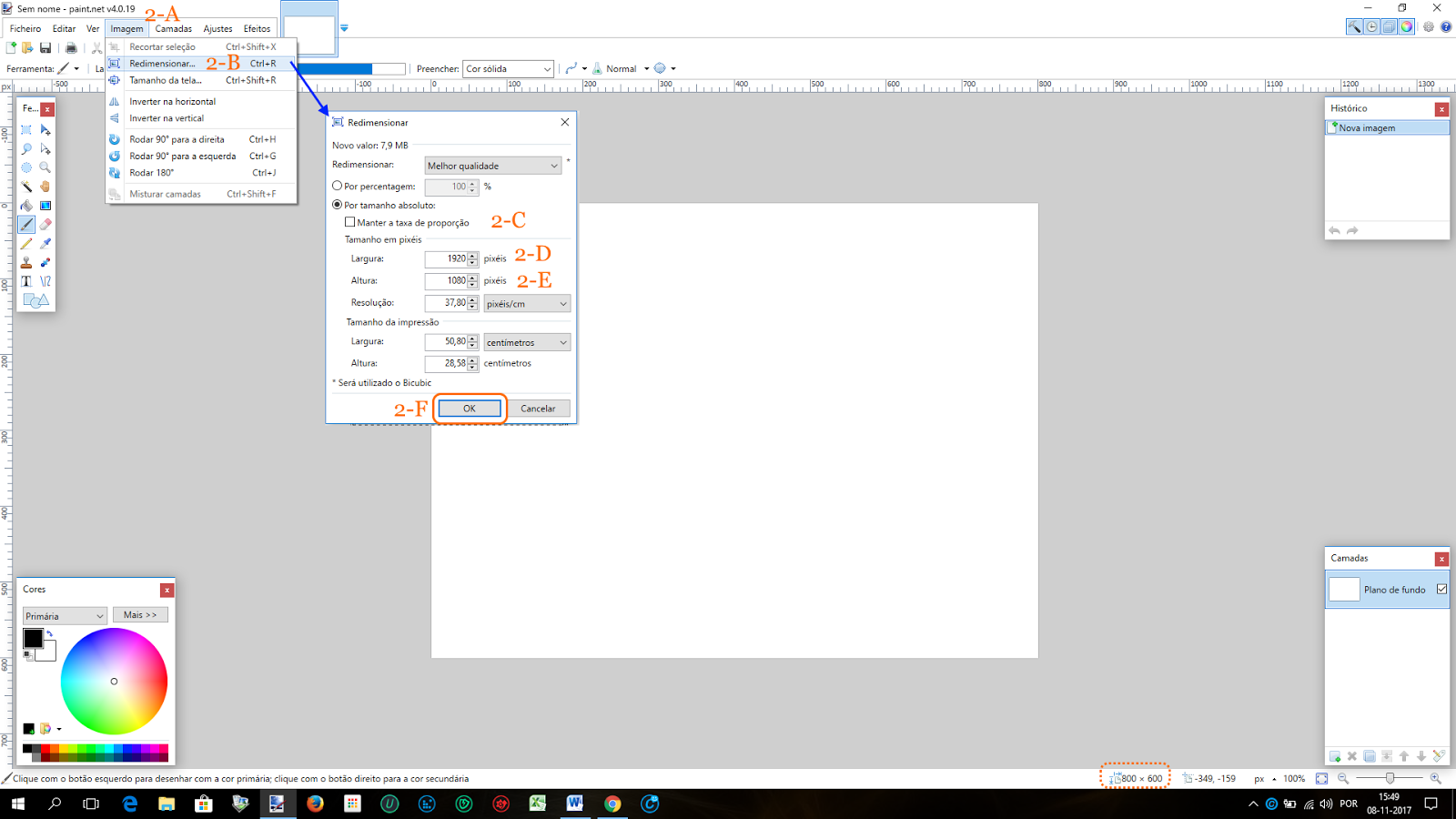Open the Redimensionar quality dropdown
This screenshot has height=819, width=1456.
click(x=492, y=166)
